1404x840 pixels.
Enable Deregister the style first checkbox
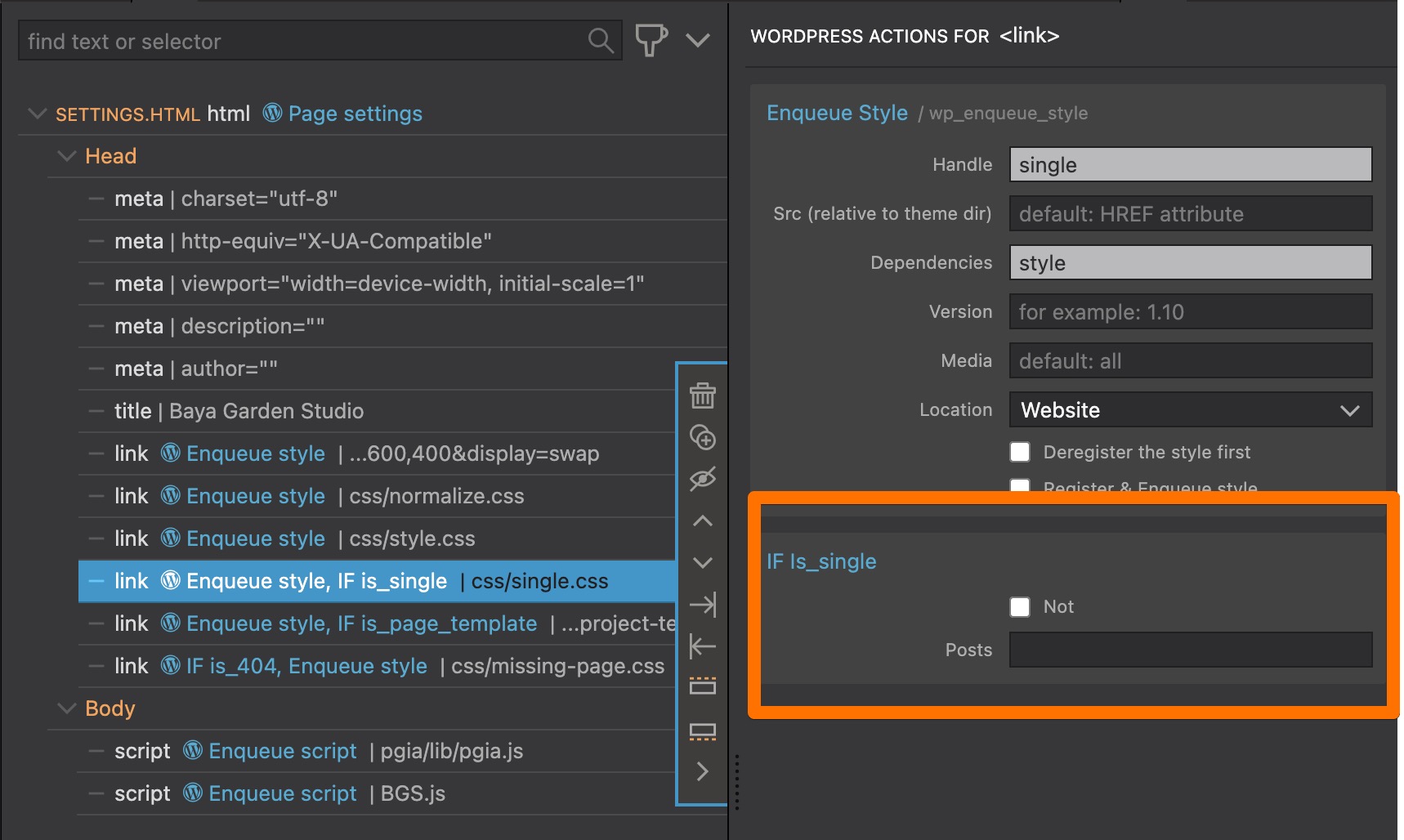[1020, 452]
